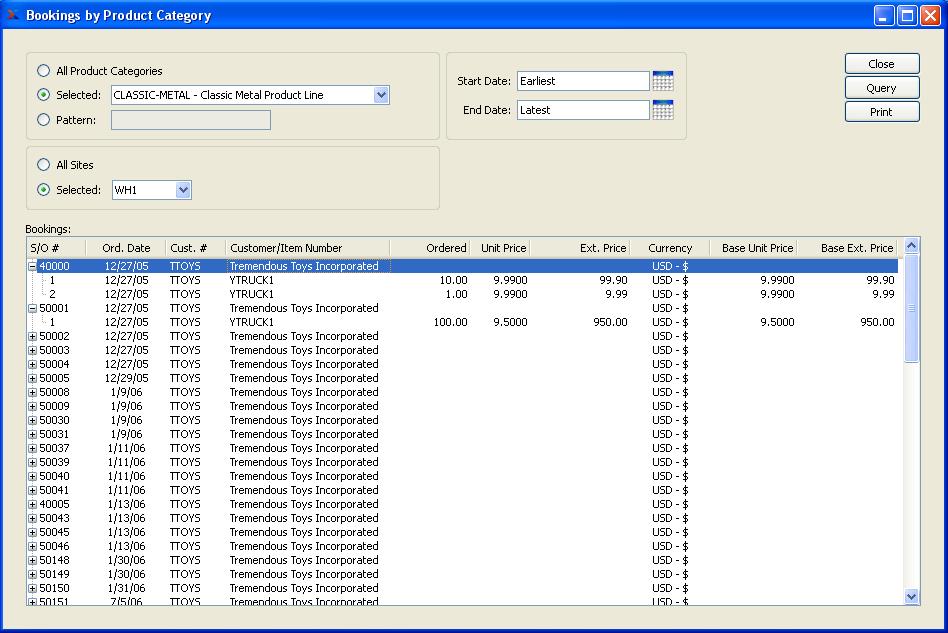Screen dimensions: 948x633
Task: Expand sales order 50148 row
Action: point(32,561)
